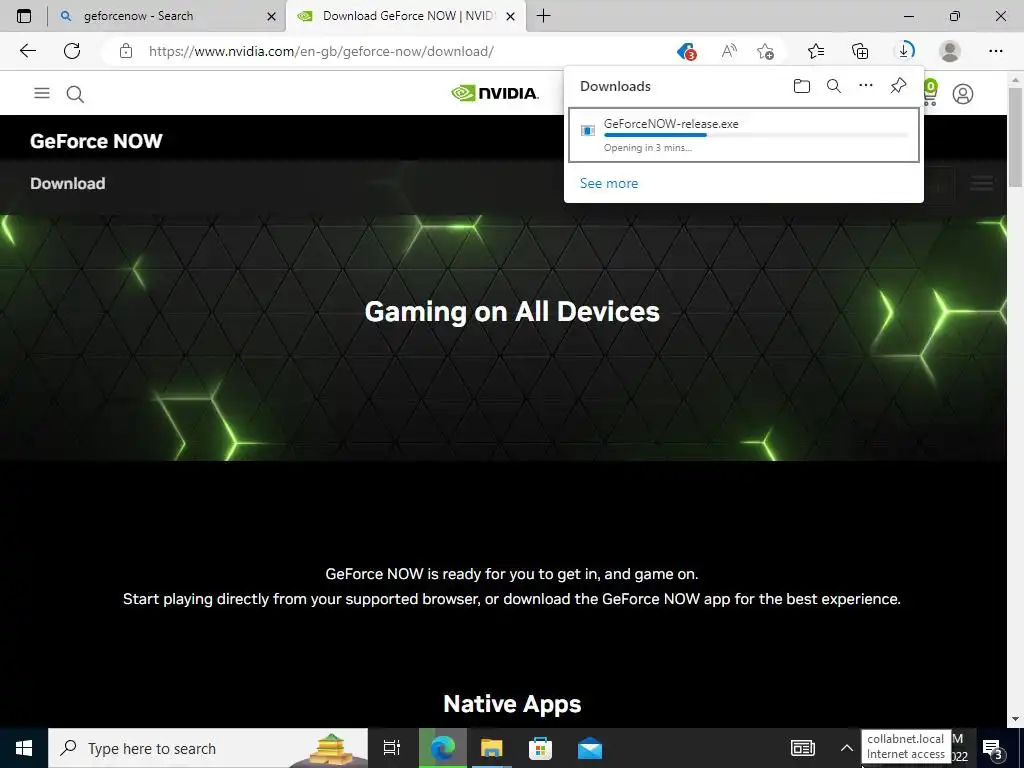
Task: Open the GeForce NOW sub-navigation menu icon
Action: [982, 184]
